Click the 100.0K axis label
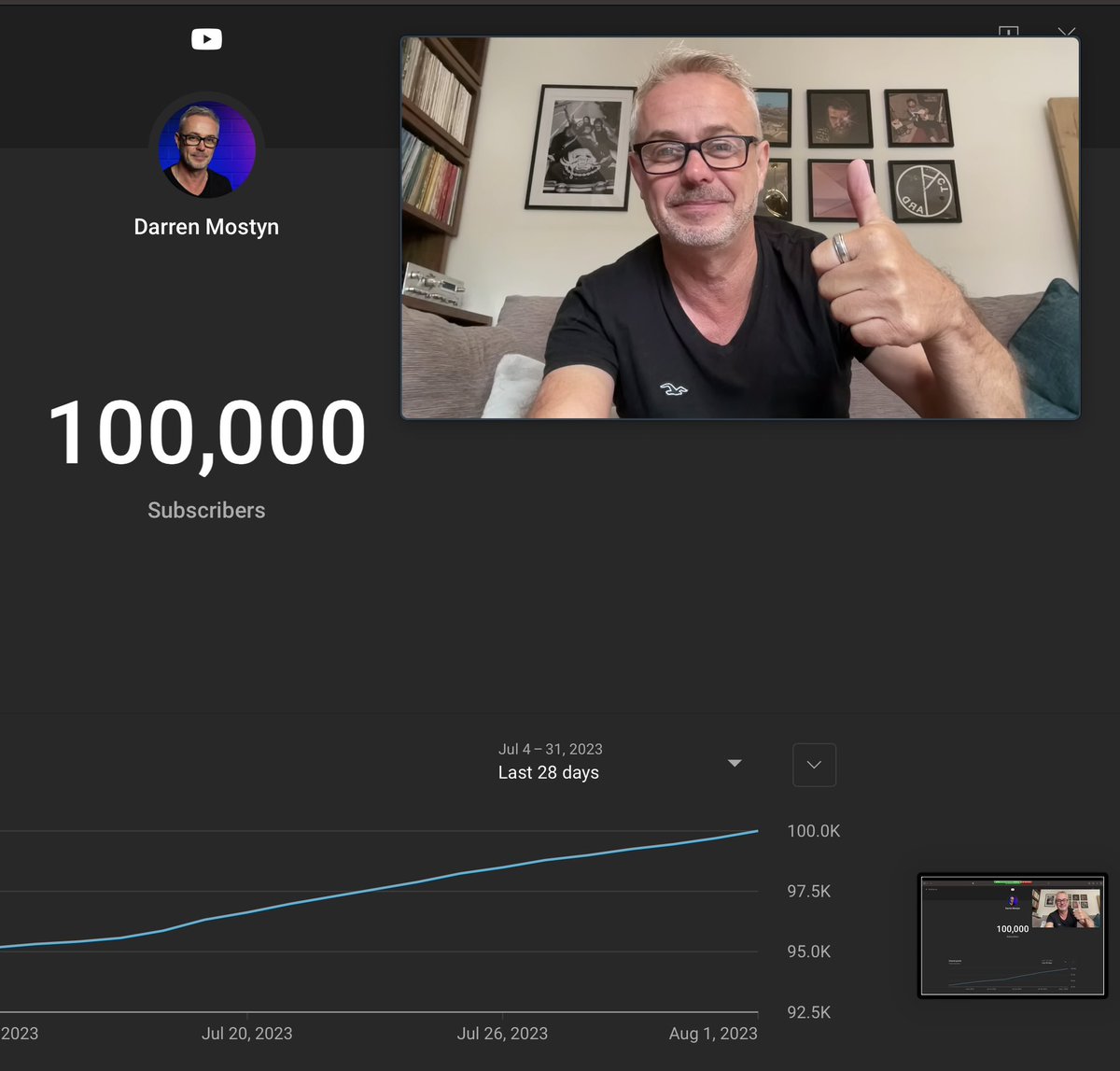 [x=813, y=831]
